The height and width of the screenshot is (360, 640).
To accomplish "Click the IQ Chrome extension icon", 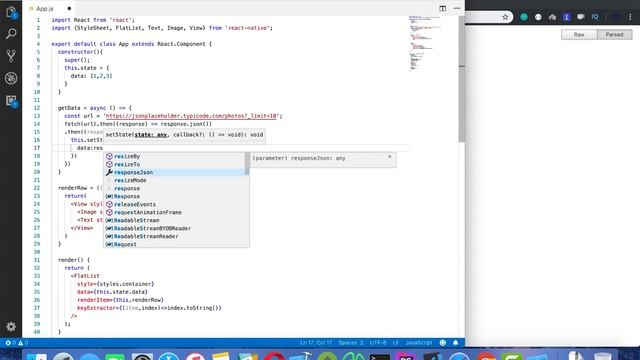I will [595, 17].
